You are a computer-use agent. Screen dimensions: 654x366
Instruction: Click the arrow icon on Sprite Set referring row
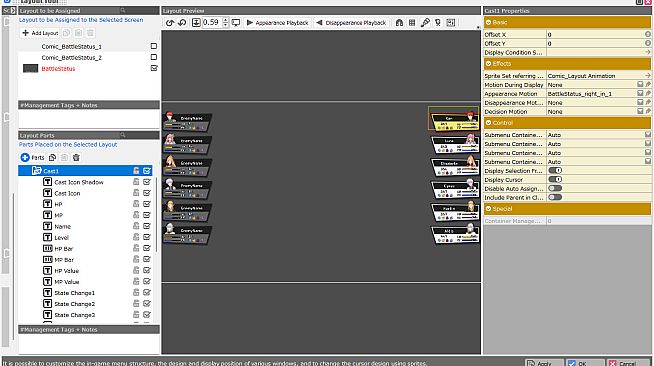tap(647, 75)
